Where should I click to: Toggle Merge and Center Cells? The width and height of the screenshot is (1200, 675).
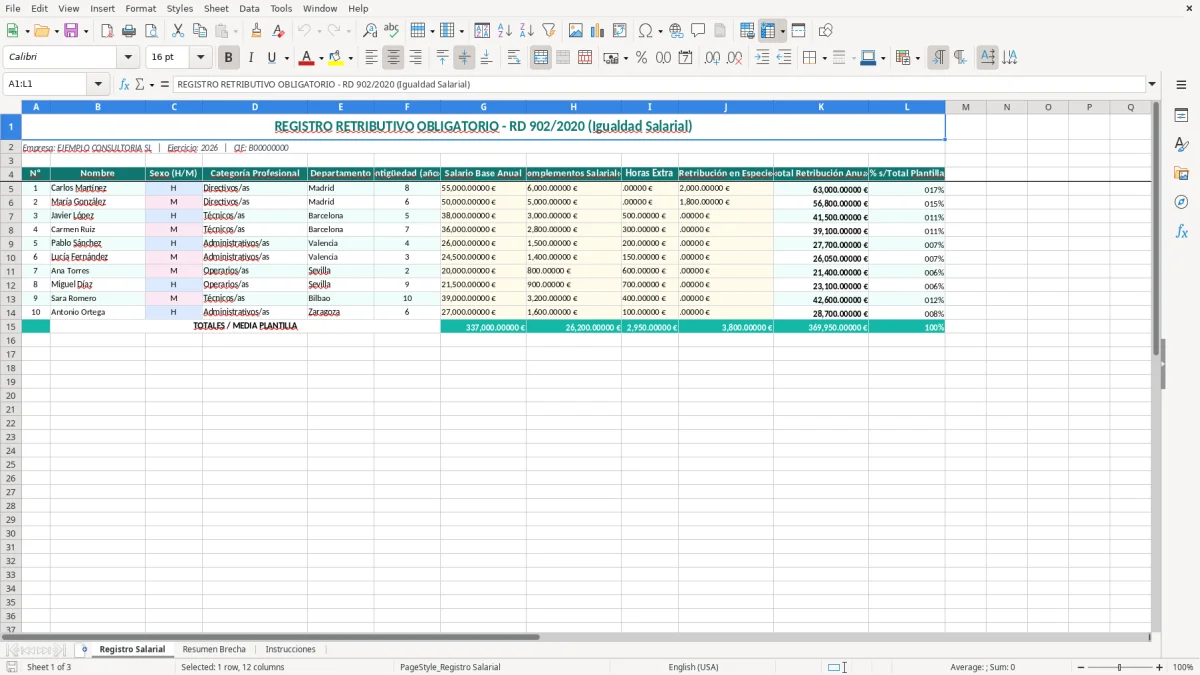pos(541,58)
